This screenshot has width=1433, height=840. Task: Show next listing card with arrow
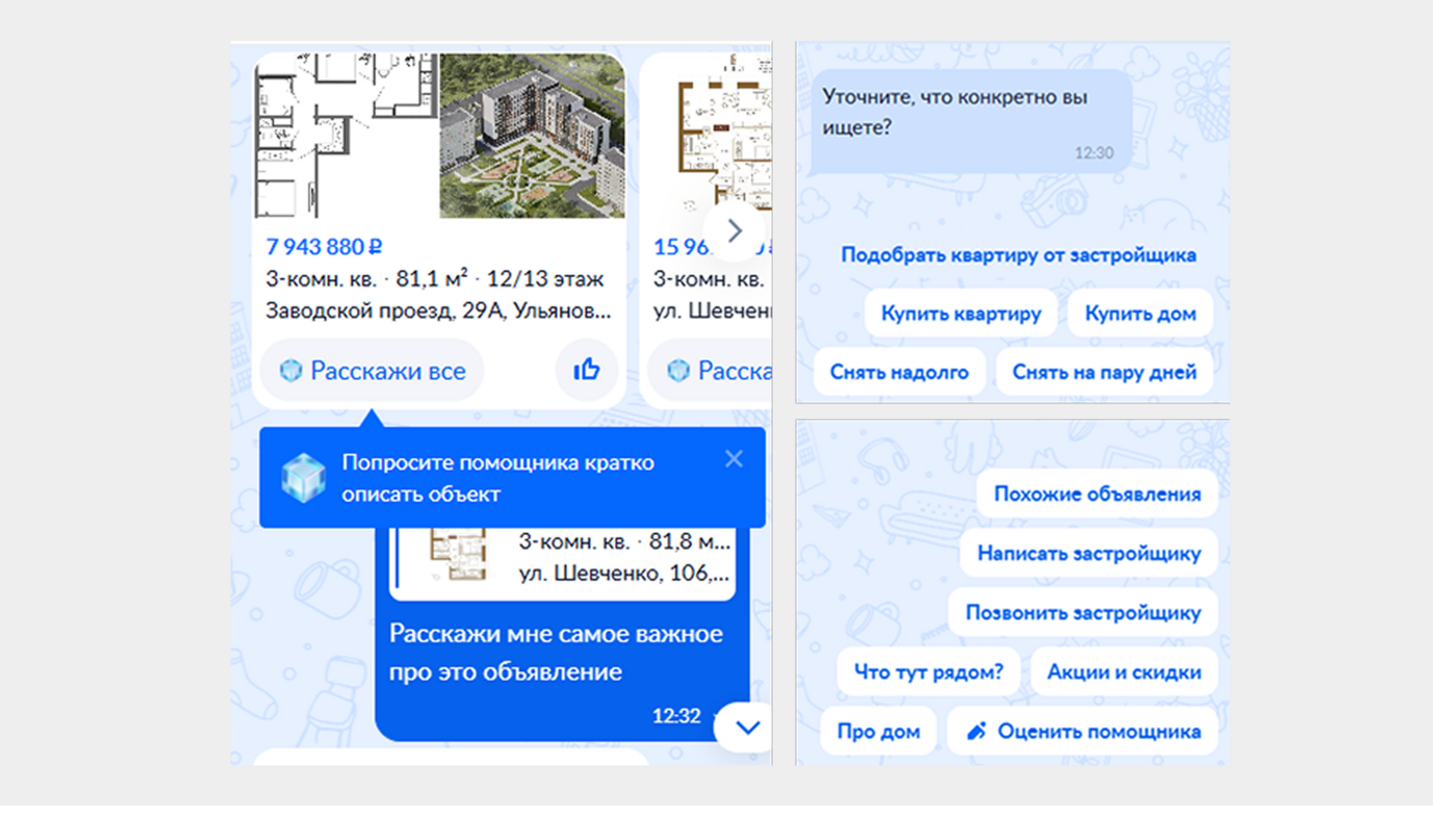click(x=734, y=231)
